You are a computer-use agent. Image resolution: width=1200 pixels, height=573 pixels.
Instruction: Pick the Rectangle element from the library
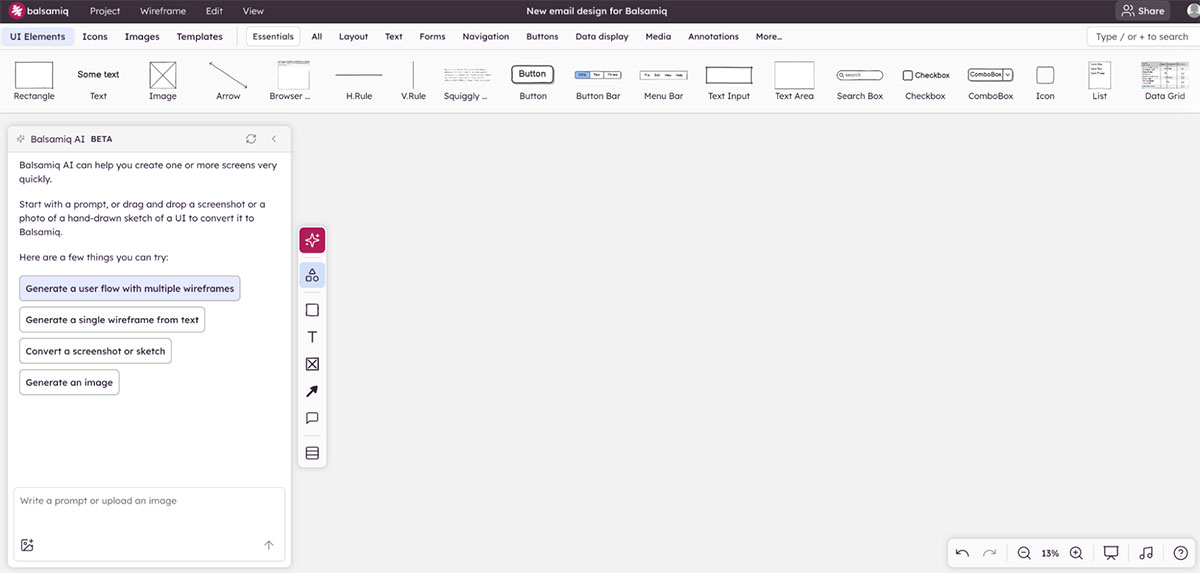[x=34, y=80]
